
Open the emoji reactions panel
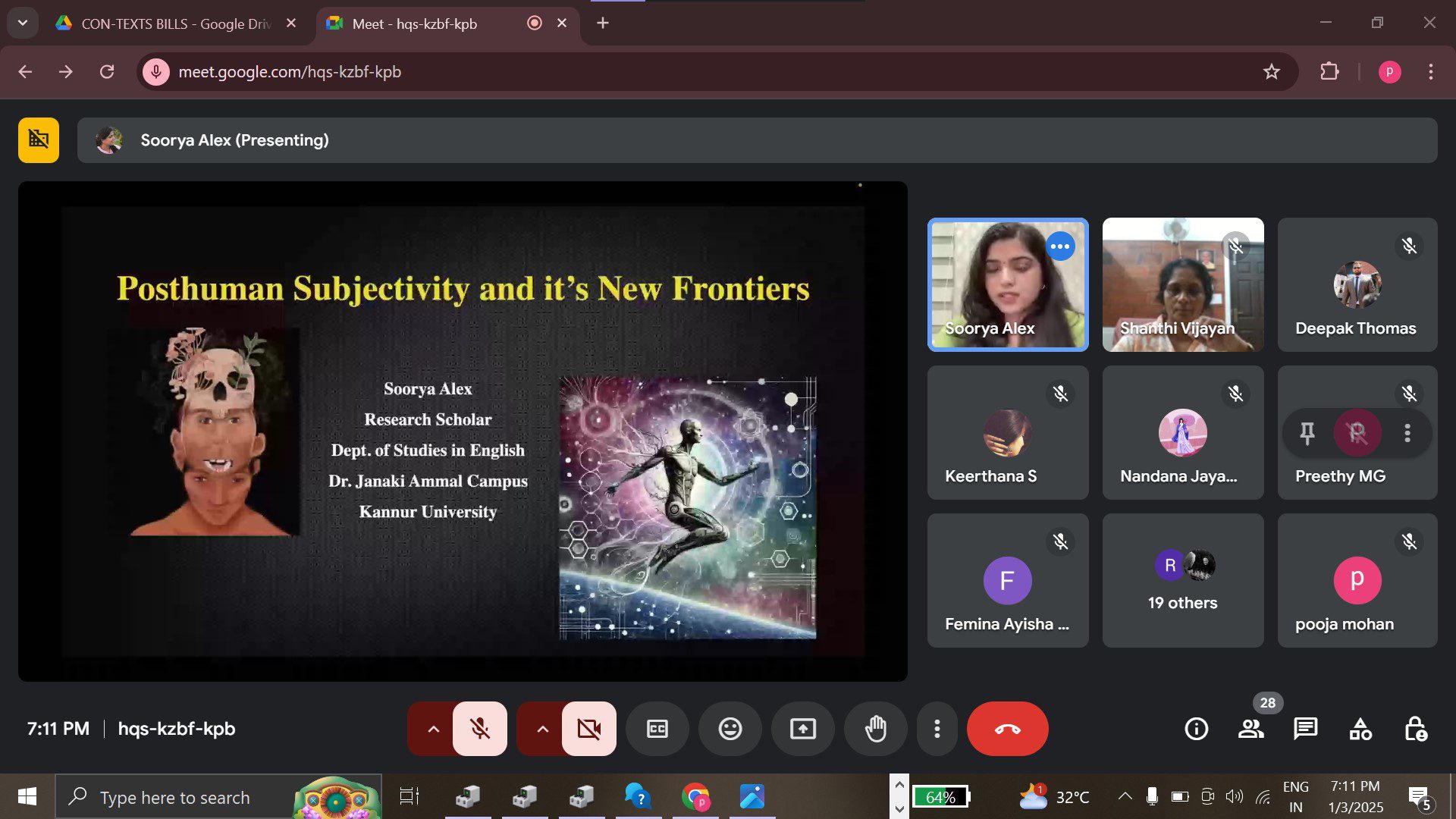(x=730, y=729)
